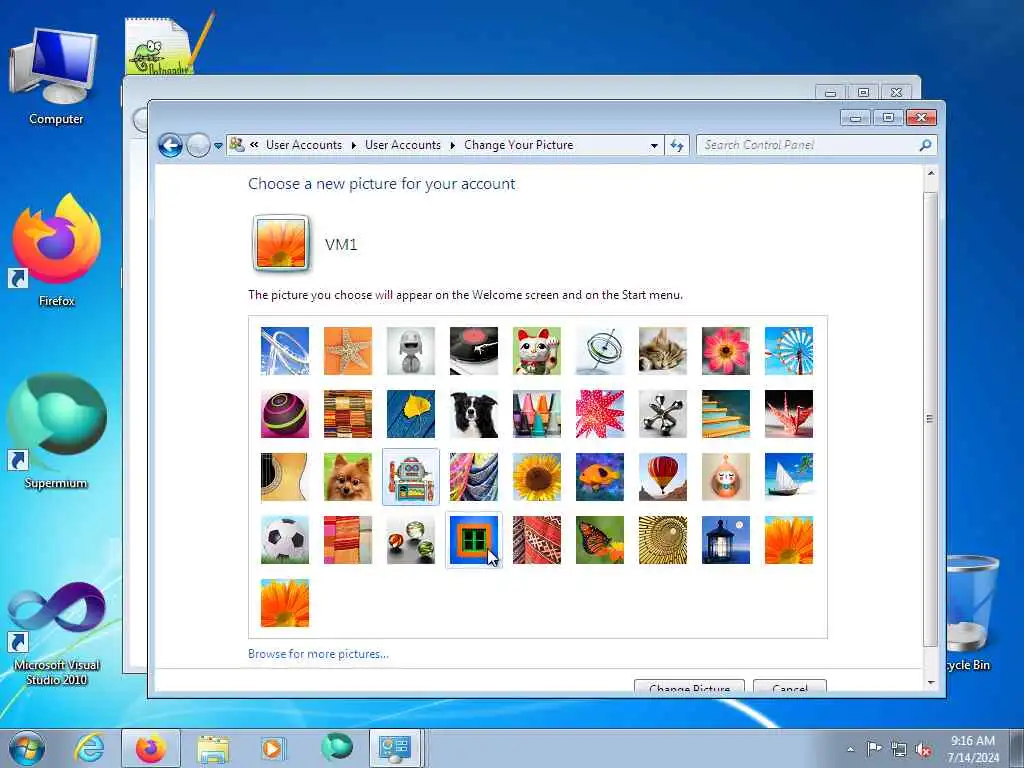Select the sunflower picture
1024x768 pixels.
537,477
